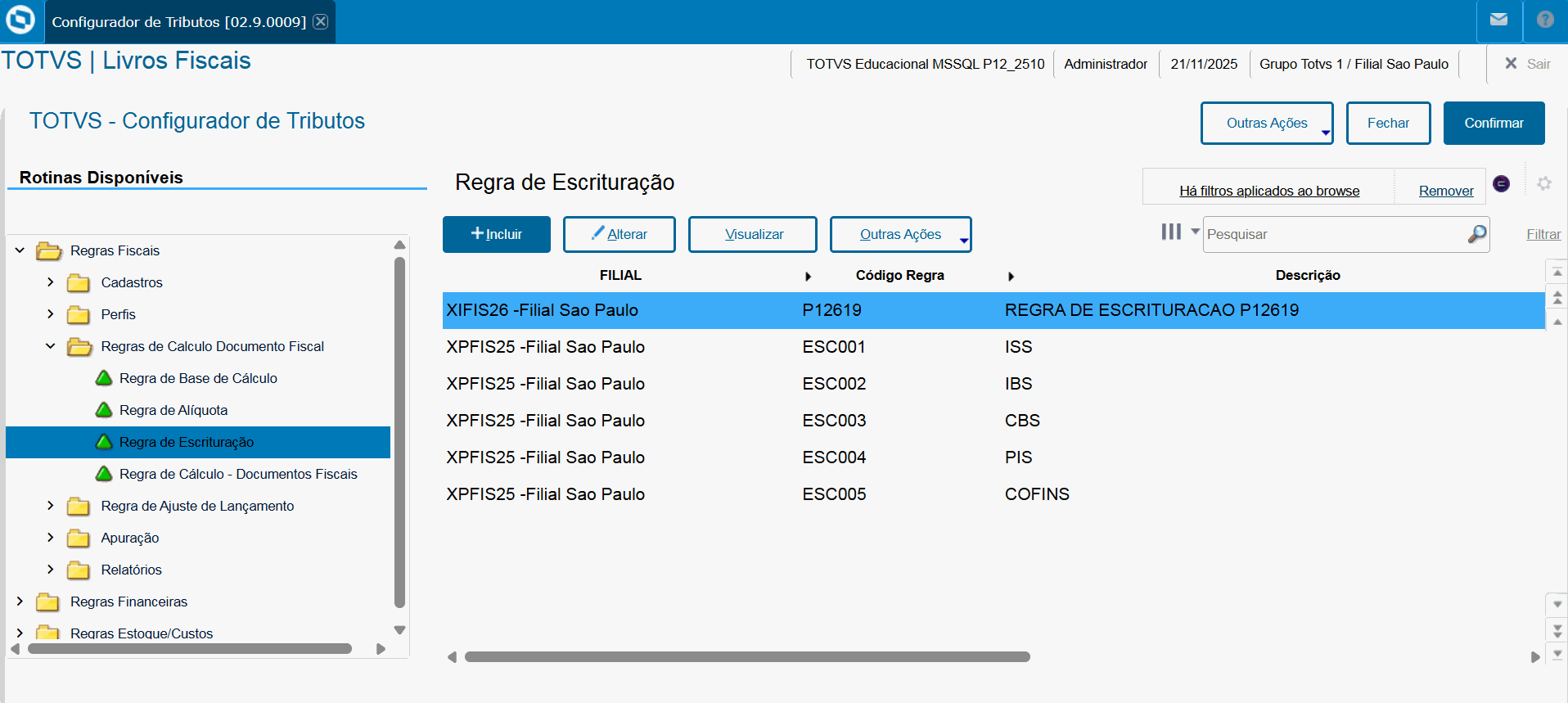Click the 'Há filtros aplicados ao browse' link
This screenshot has height=703, width=1568.
(x=1269, y=191)
